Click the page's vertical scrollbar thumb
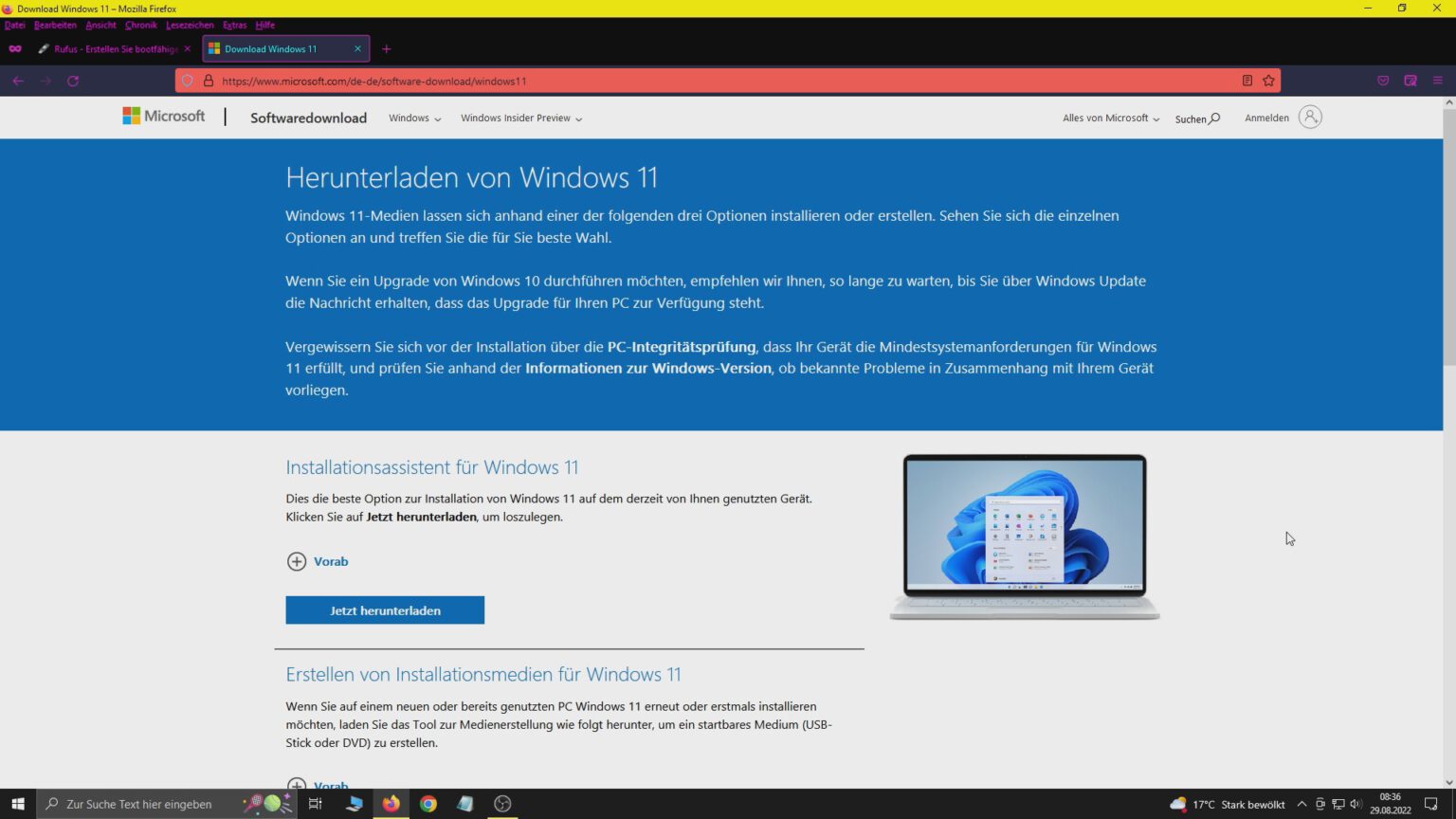The image size is (1456, 819). (x=1448, y=237)
